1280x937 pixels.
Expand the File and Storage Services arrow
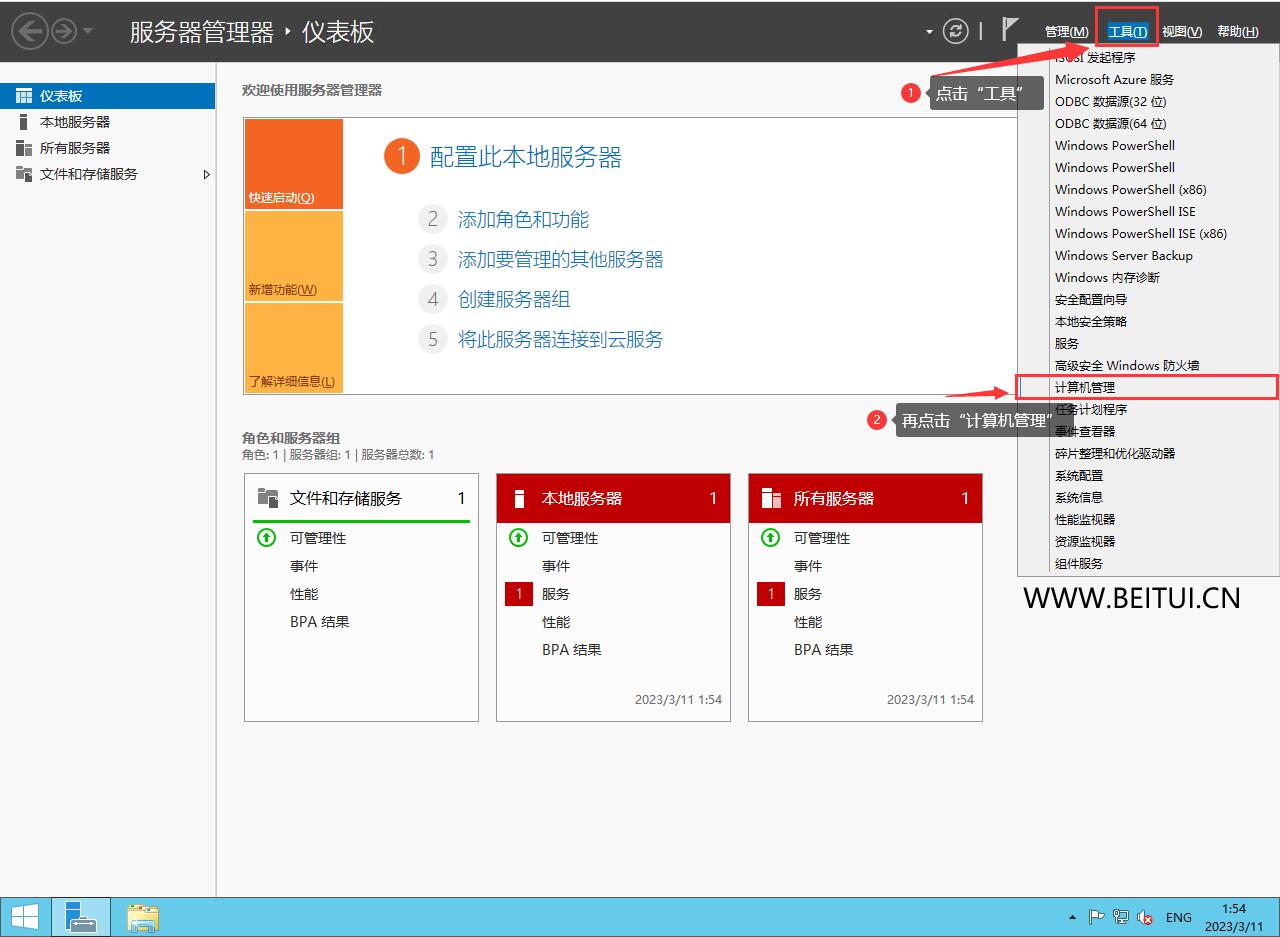(207, 174)
